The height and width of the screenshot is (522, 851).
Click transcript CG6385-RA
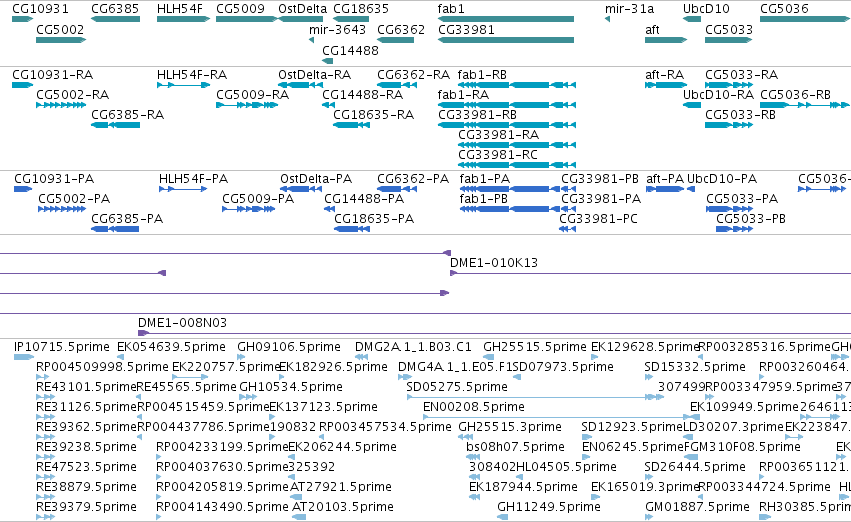[128, 114]
